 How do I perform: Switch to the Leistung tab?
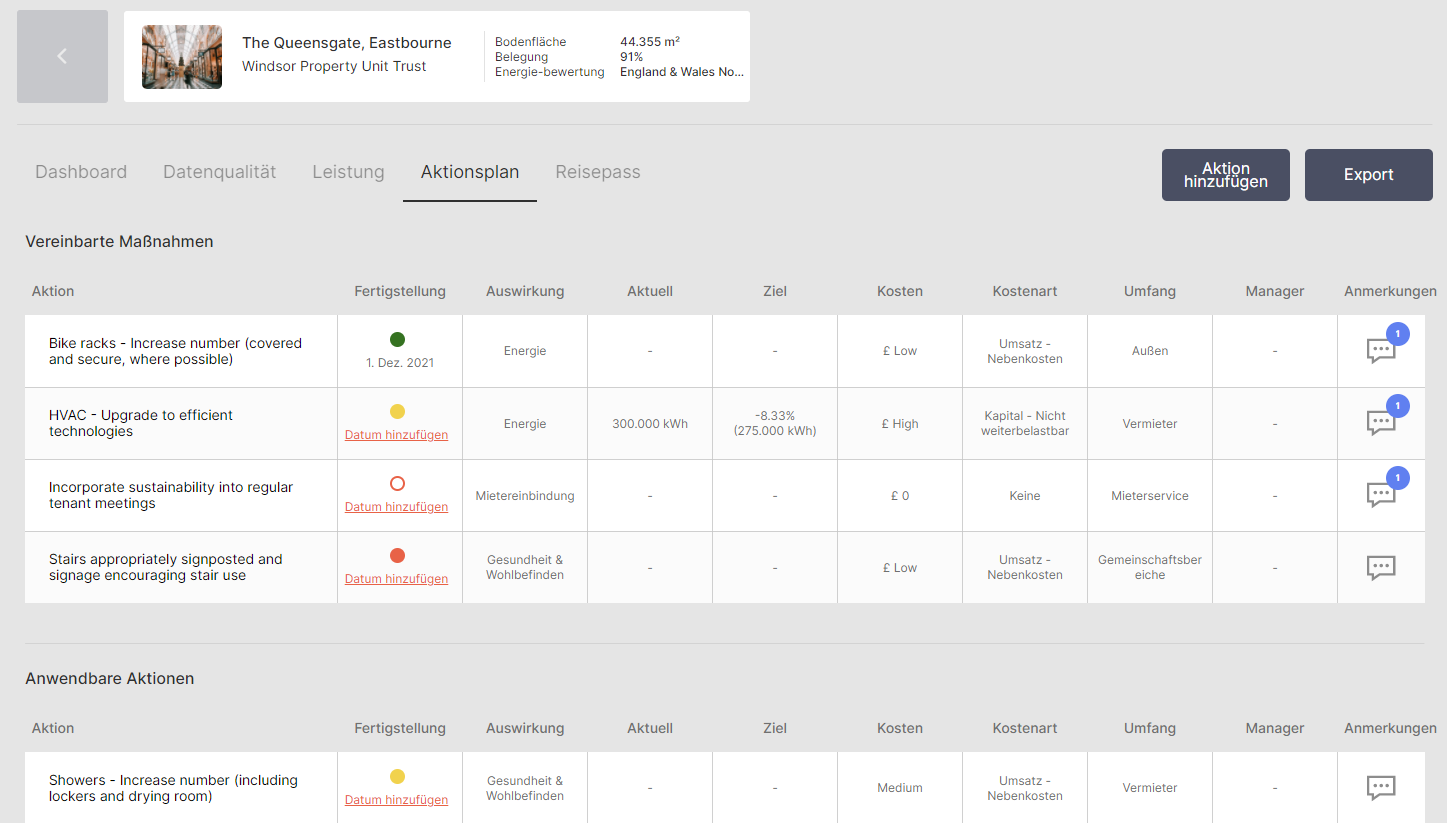tap(348, 172)
